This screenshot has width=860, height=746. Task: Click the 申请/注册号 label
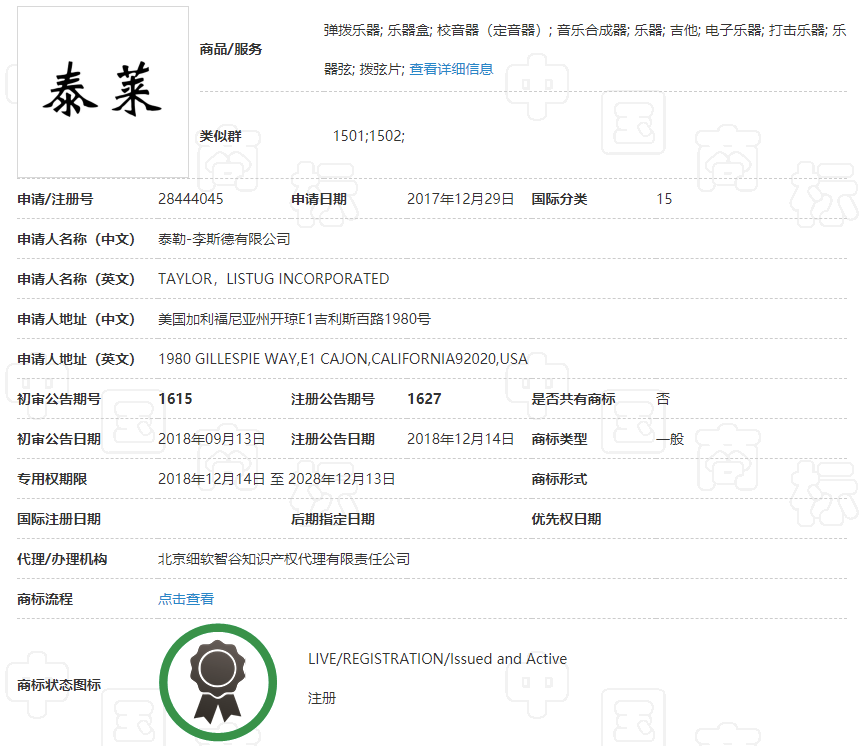(x=55, y=199)
